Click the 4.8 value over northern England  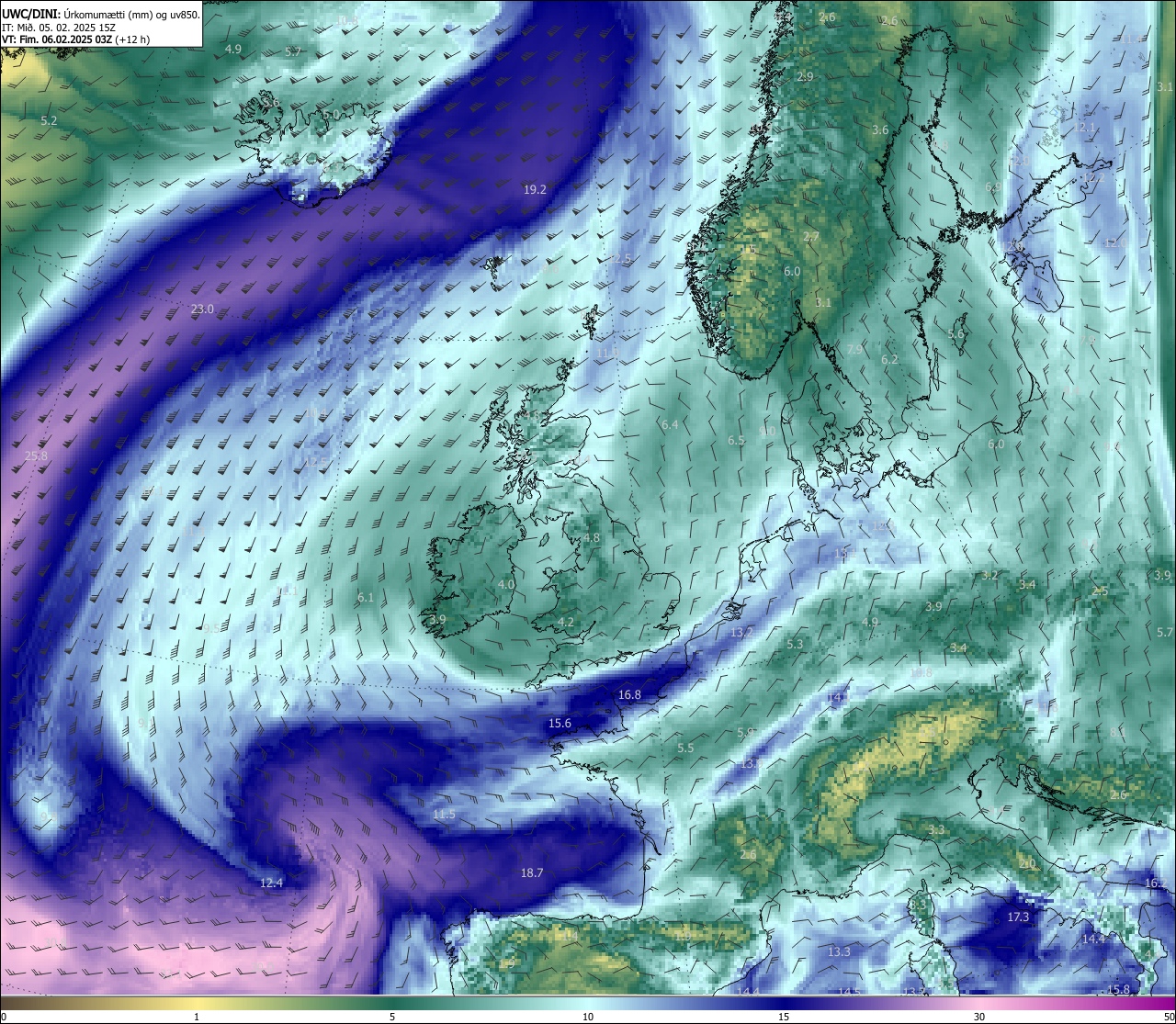(592, 538)
